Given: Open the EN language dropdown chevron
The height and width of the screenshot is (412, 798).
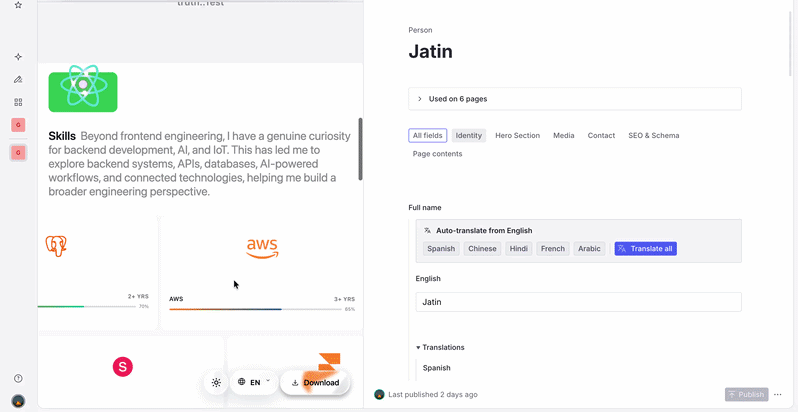Looking at the screenshot, I should [268, 381].
